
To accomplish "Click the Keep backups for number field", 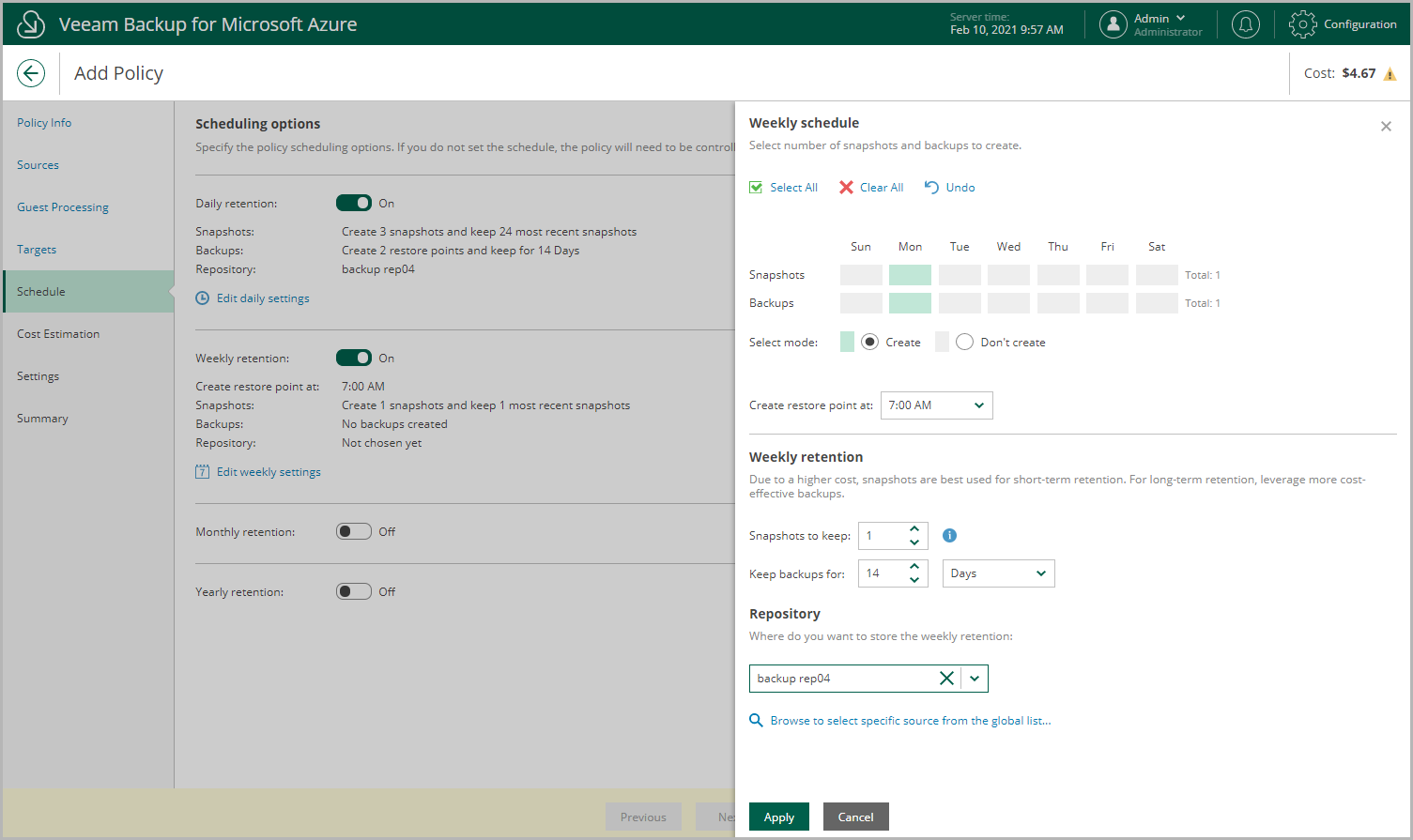I will coord(893,573).
